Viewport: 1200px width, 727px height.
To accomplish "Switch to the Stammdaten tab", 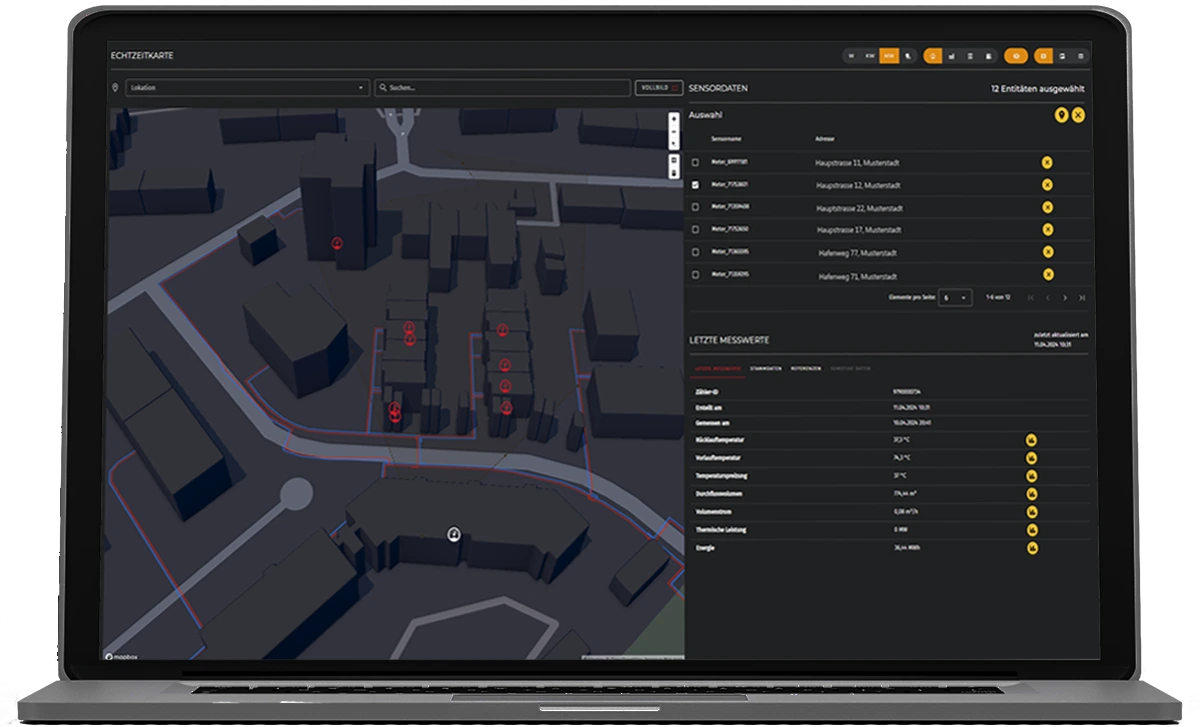I will click(765, 369).
